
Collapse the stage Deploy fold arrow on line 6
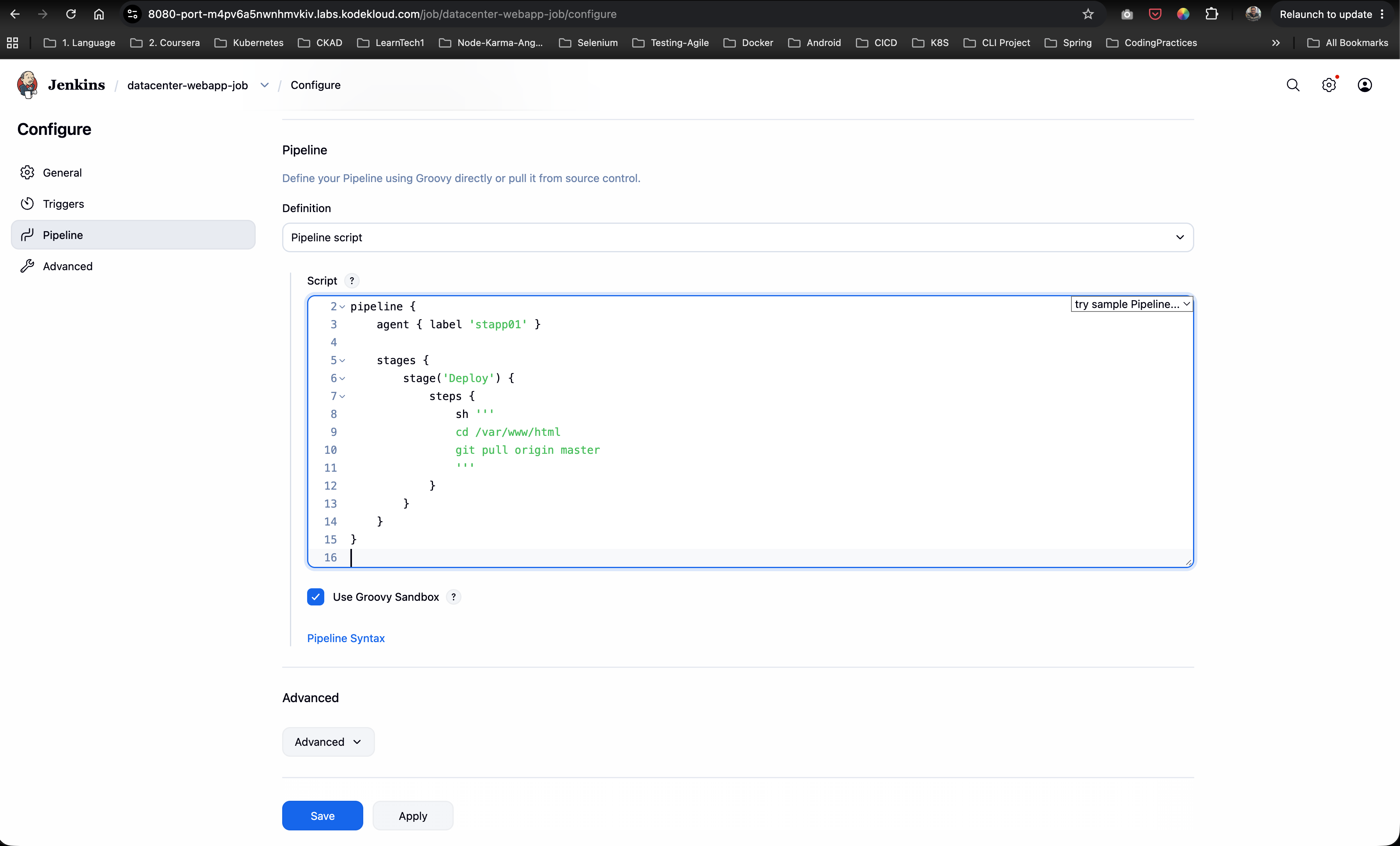point(342,379)
